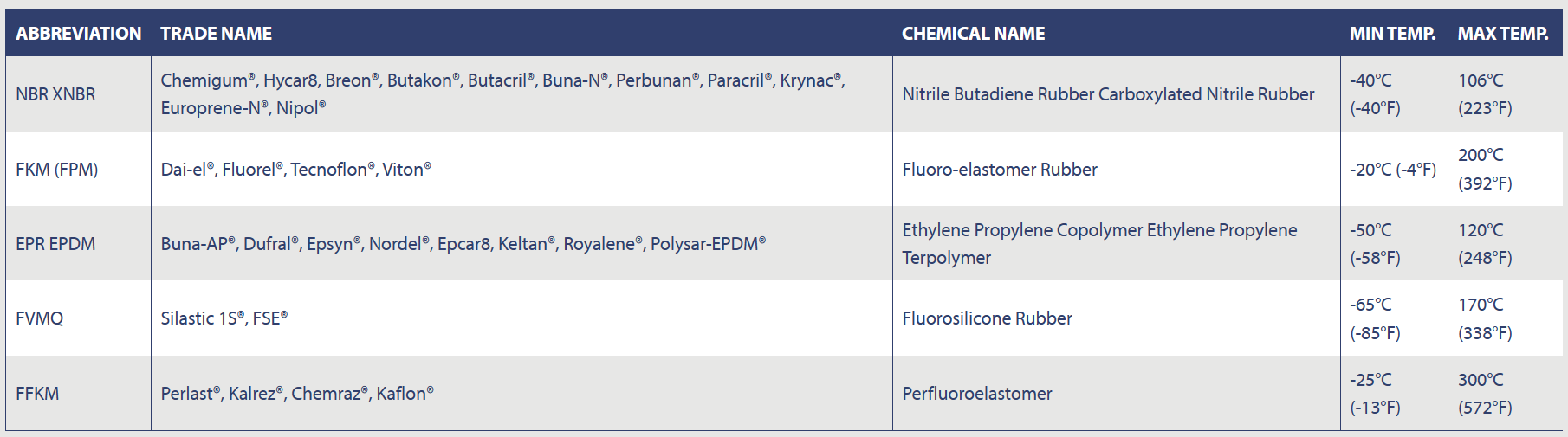Image resolution: width=1568 pixels, height=437 pixels.
Task: Click the Nitrile Butadiene Rubber chemical name
Action: click(1108, 94)
